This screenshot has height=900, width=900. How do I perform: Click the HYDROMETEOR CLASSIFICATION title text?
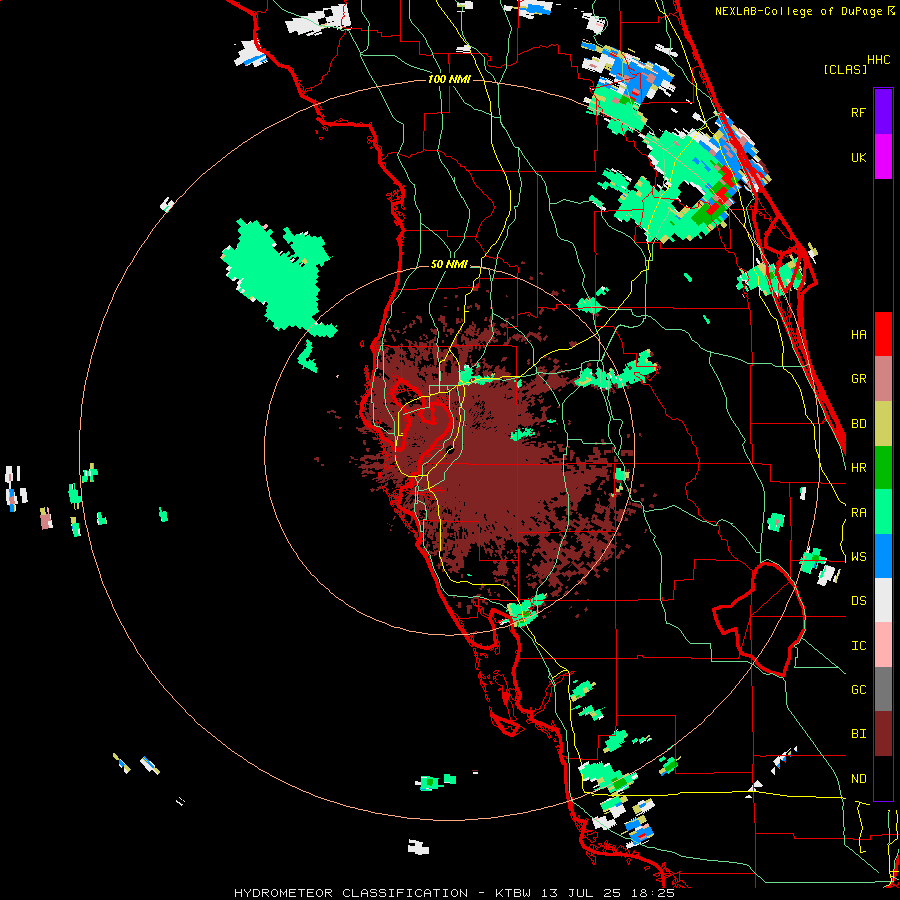point(350,893)
